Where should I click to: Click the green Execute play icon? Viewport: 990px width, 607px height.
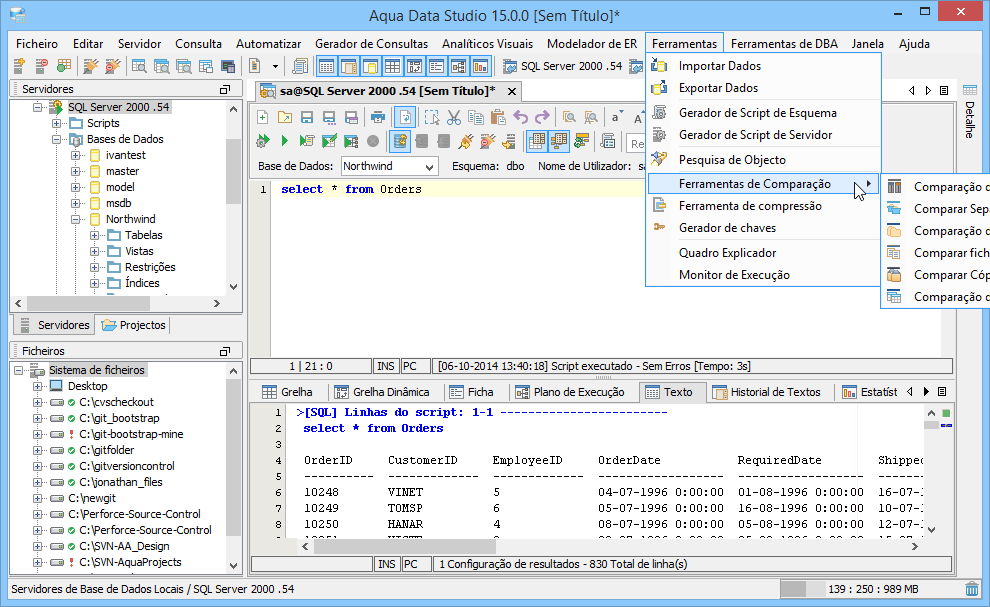coord(284,141)
